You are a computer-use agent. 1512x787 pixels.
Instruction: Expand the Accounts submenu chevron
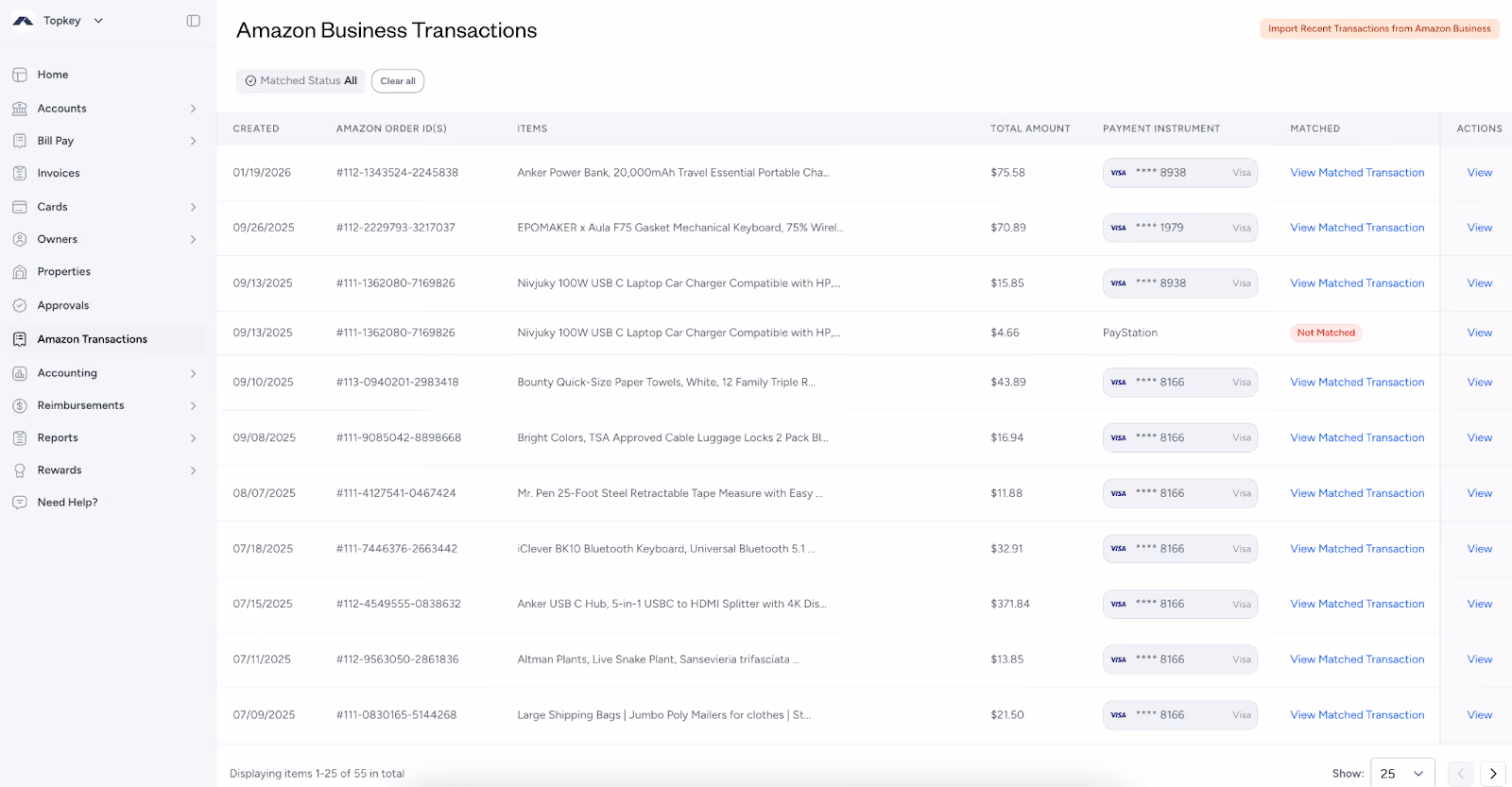[194, 109]
